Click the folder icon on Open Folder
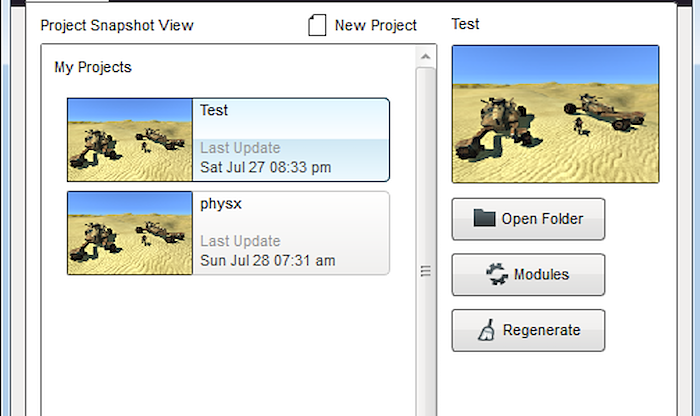The image size is (700, 416). coord(485,219)
